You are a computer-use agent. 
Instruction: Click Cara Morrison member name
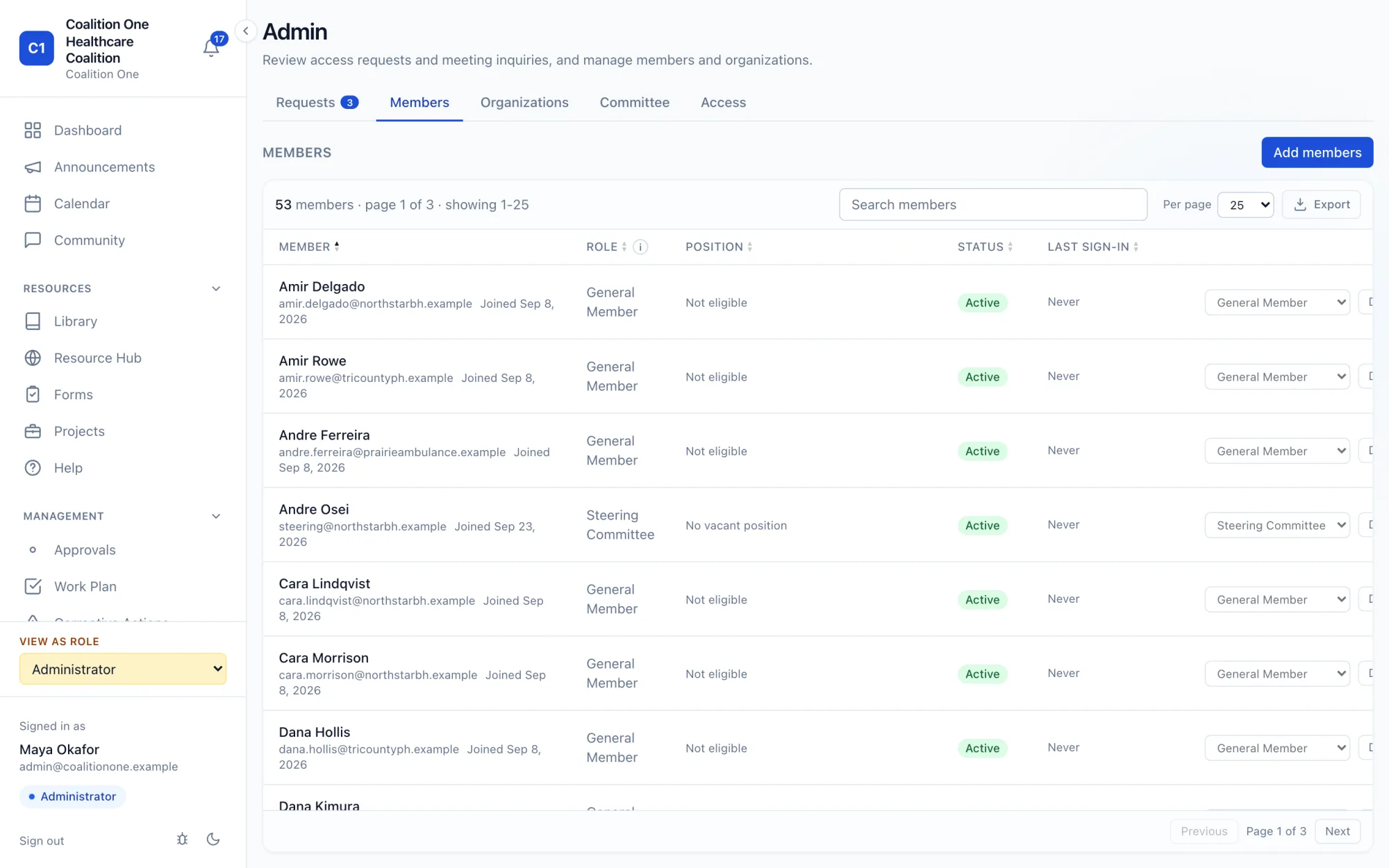click(324, 658)
